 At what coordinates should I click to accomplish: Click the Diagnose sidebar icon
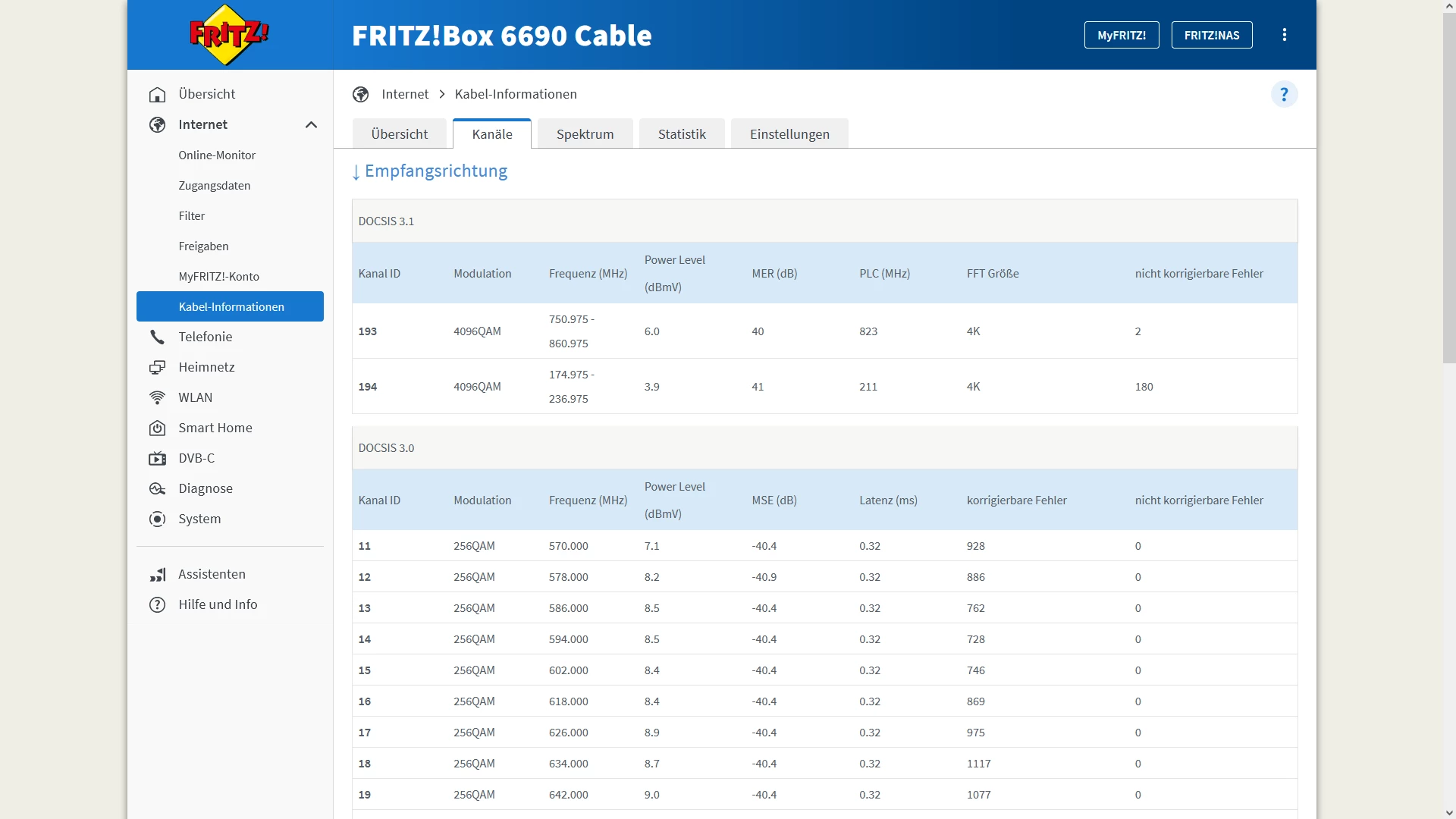pos(157,488)
